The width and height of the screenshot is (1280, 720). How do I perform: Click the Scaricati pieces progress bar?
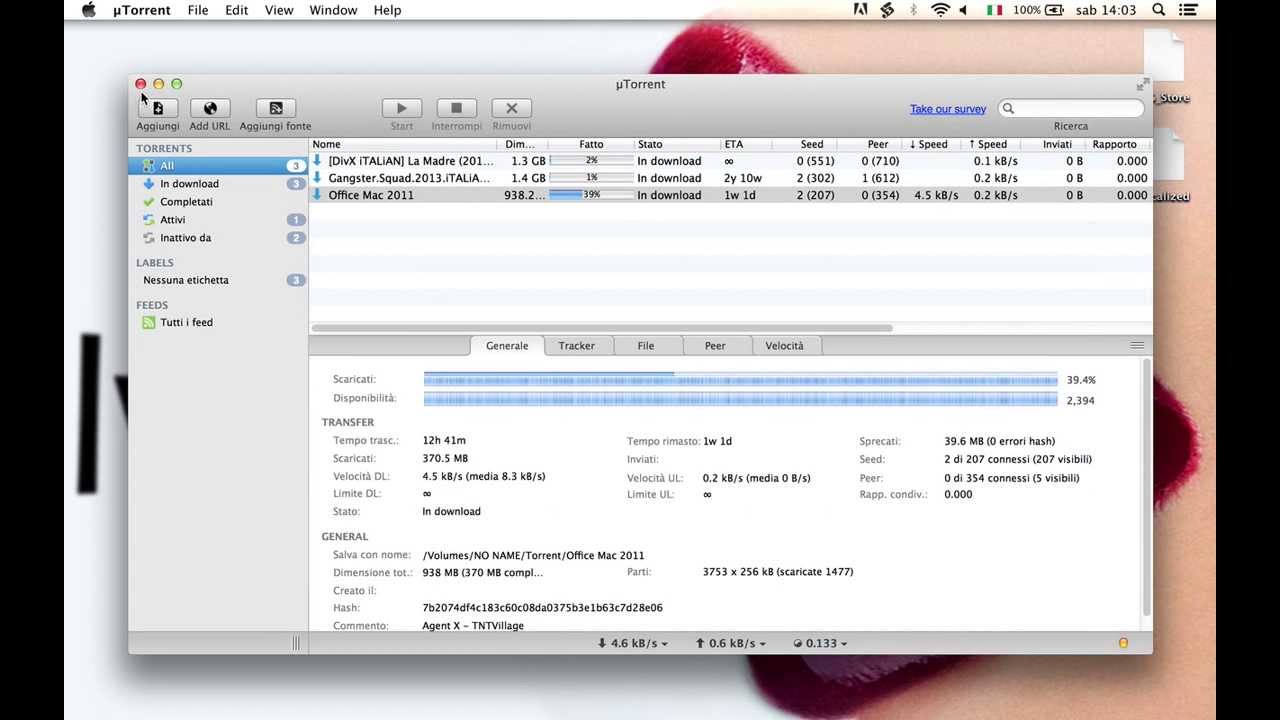740,380
